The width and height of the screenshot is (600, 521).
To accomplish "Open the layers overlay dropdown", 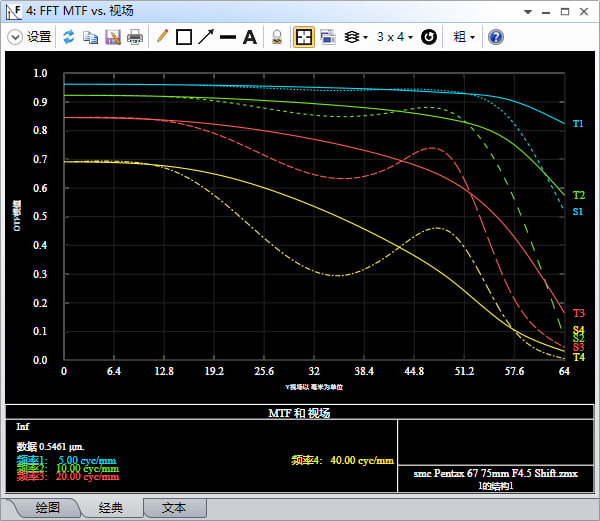I will pos(356,37).
